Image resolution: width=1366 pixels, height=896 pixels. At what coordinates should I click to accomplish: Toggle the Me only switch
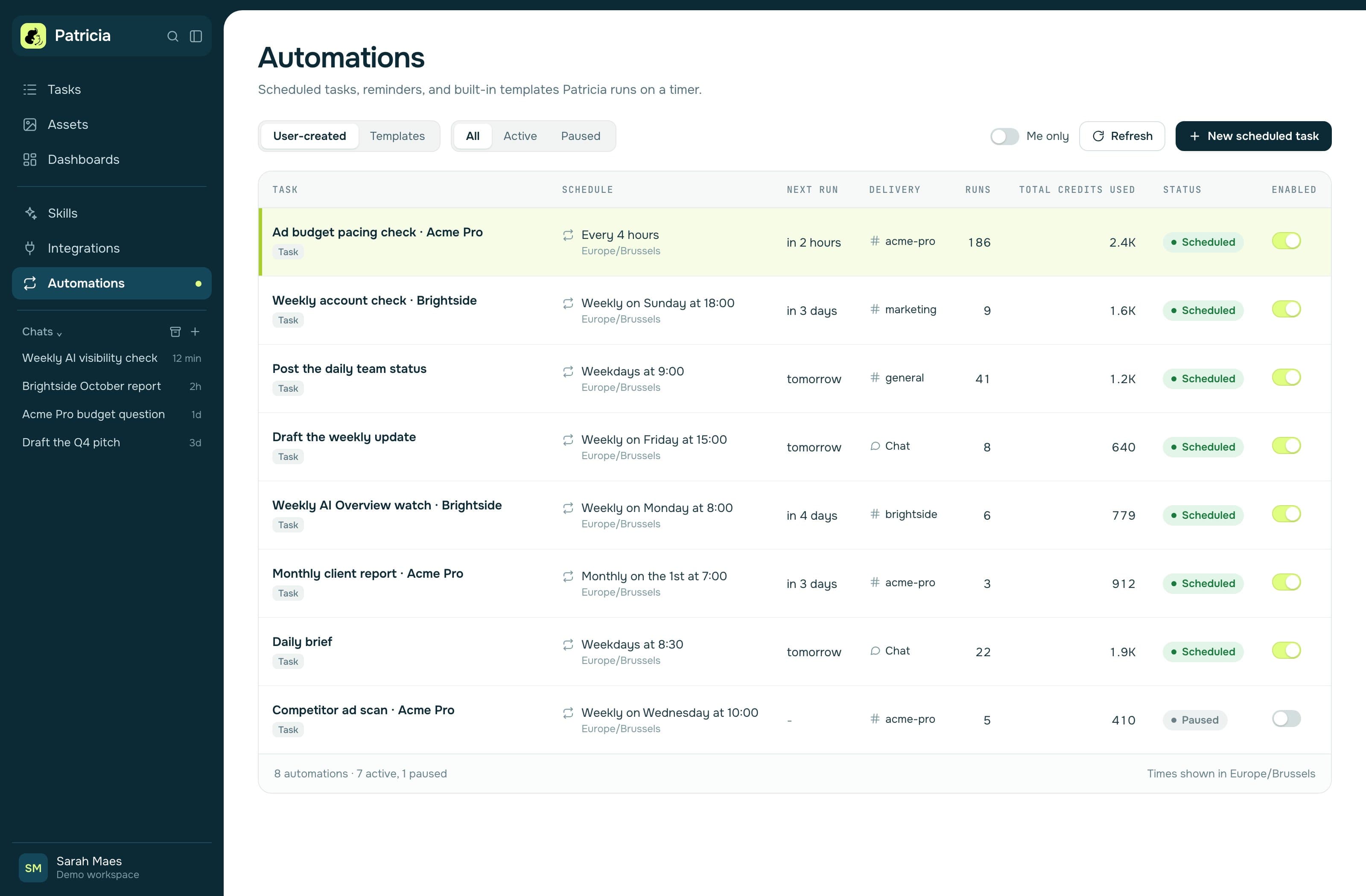click(x=1004, y=137)
